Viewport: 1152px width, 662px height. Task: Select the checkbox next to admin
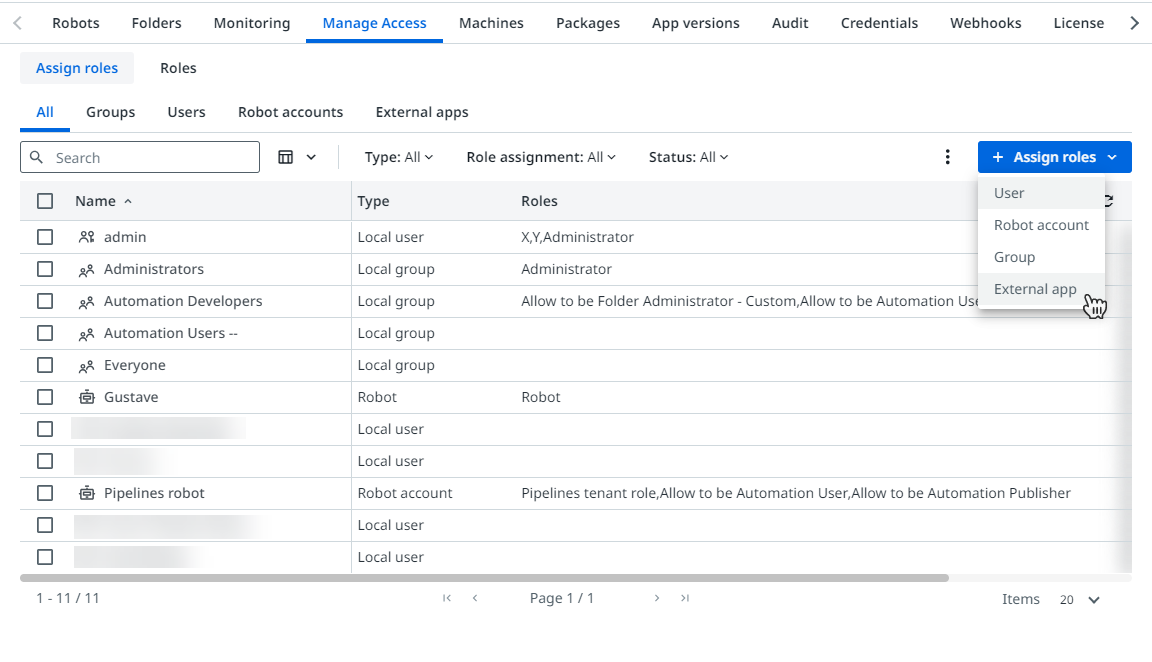45,237
